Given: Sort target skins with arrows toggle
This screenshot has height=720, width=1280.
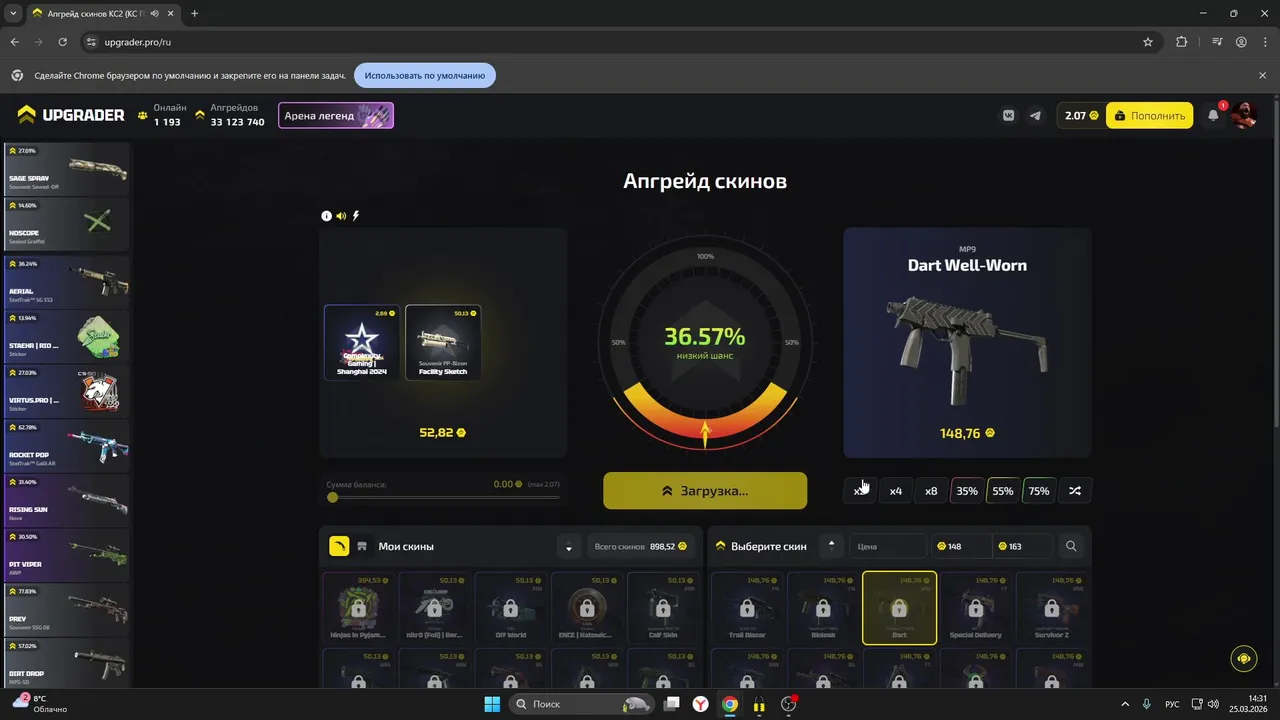Looking at the screenshot, I should [x=831, y=546].
